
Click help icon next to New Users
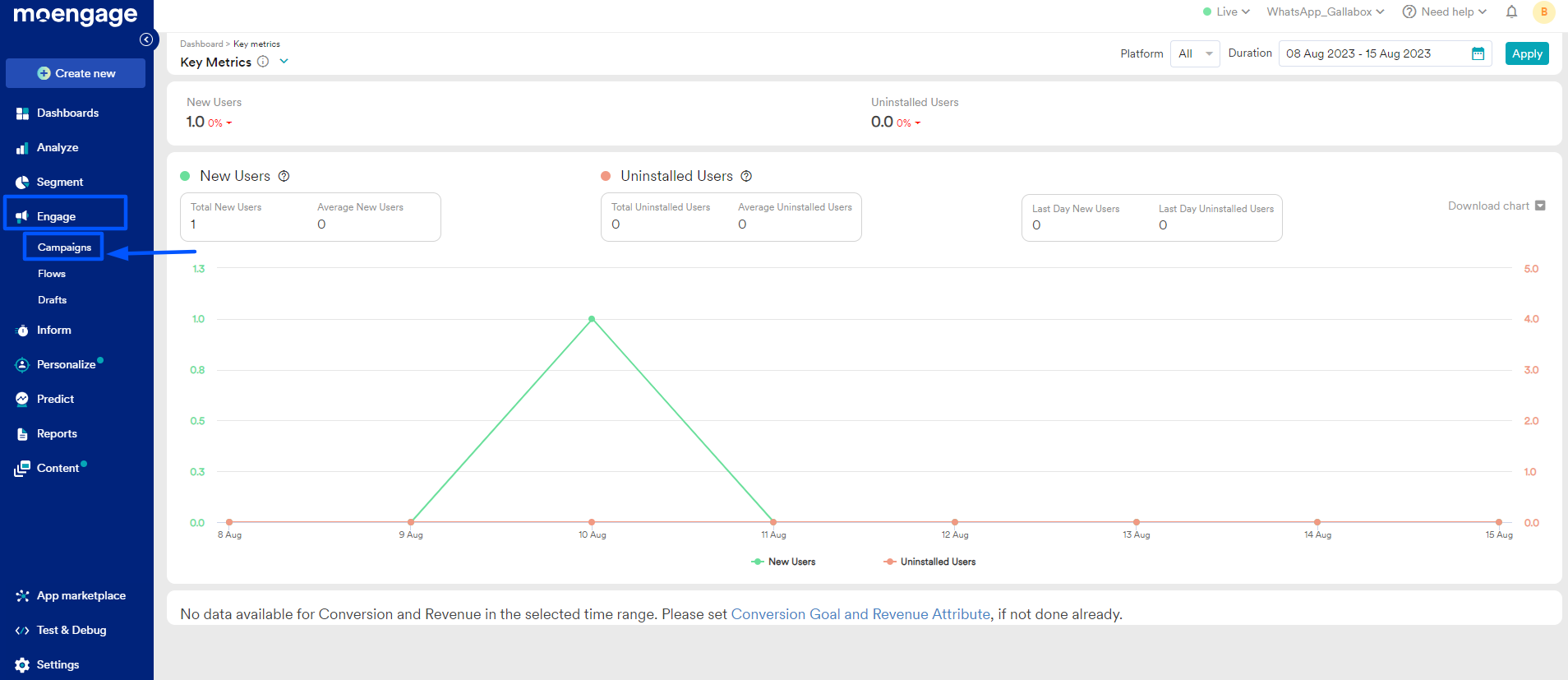tap(284, 176)
